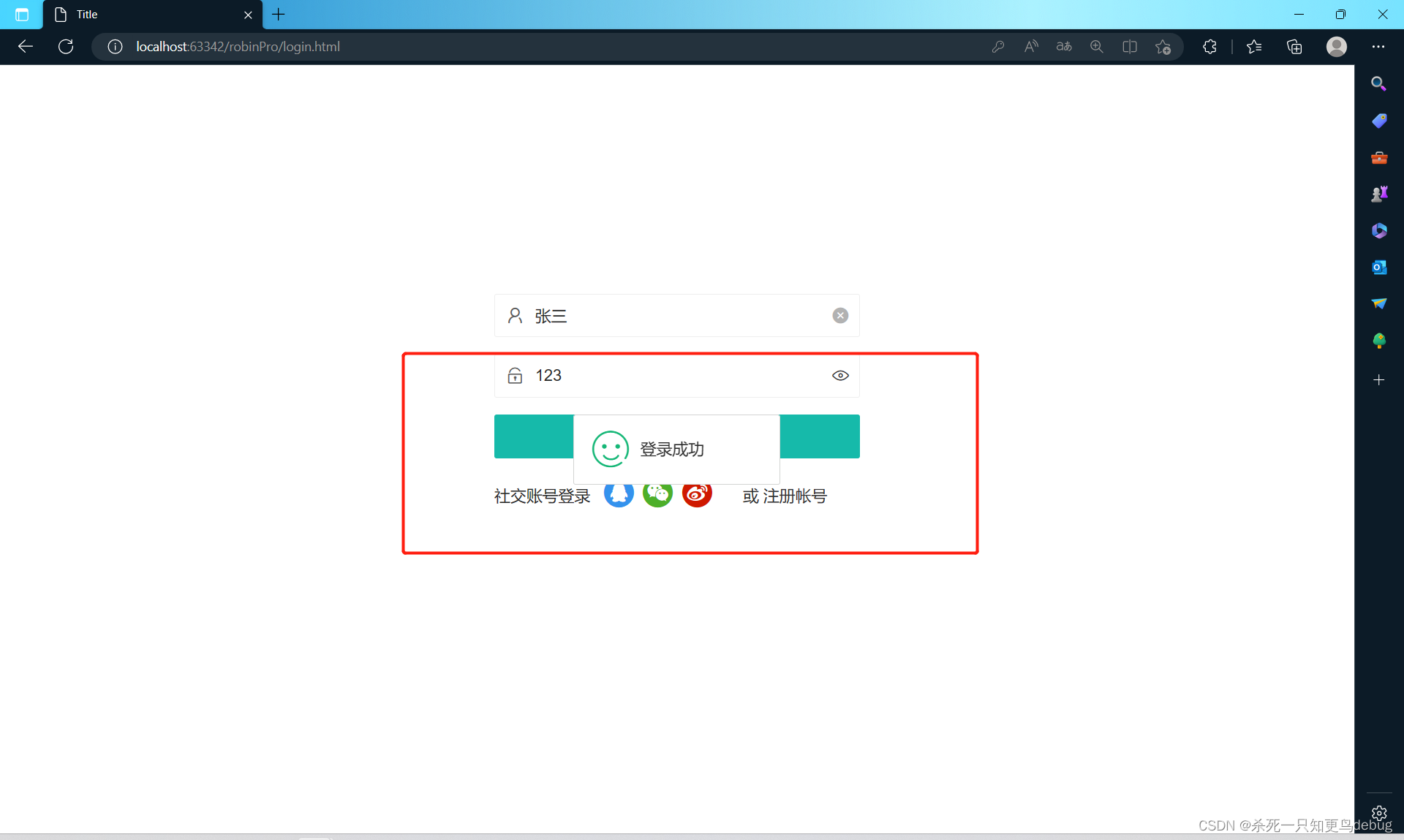Open zoom magnifier in address bar
This screenshot has height=840, width=1404.
[1097, 47]
